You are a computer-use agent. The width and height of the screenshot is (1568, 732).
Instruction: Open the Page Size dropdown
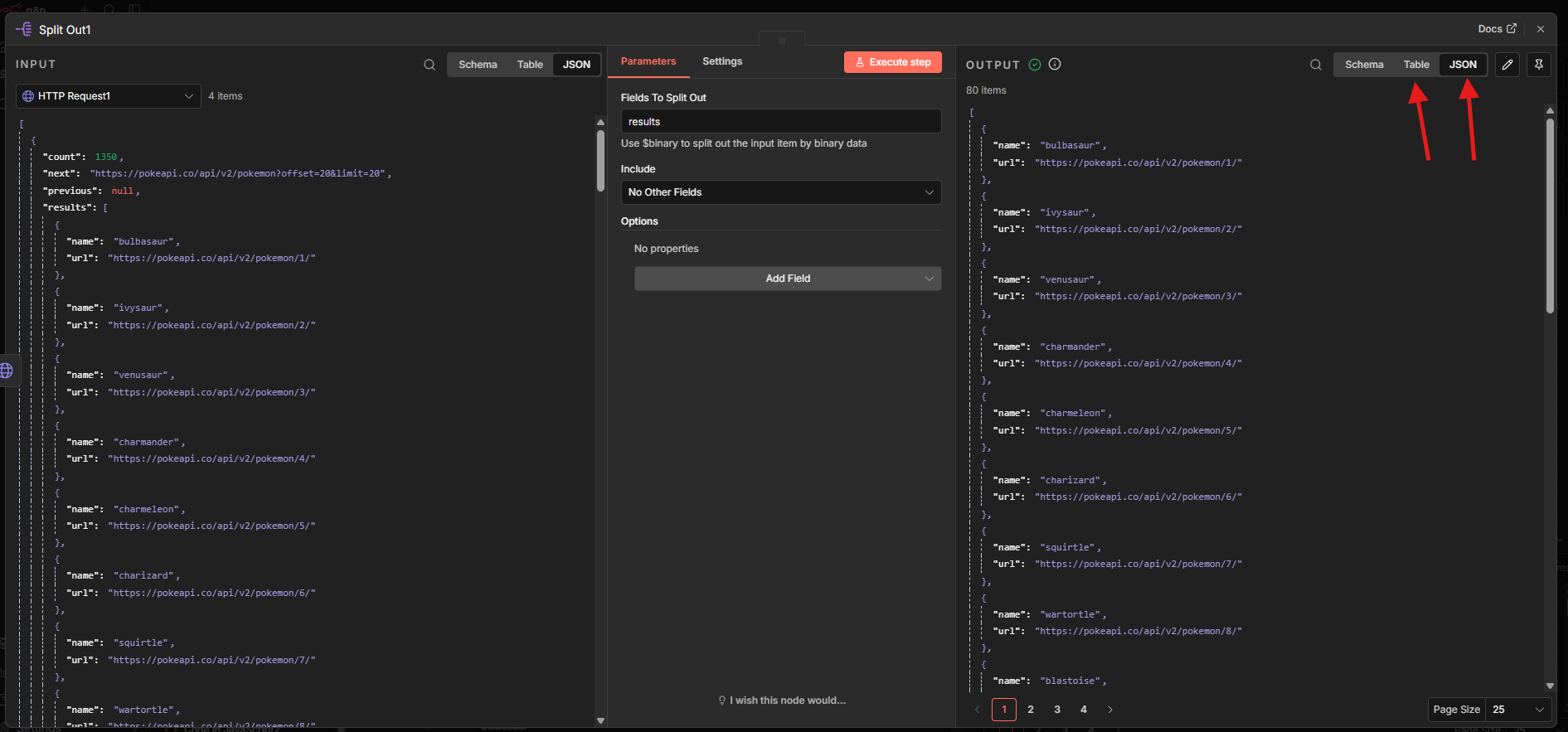1518,710
